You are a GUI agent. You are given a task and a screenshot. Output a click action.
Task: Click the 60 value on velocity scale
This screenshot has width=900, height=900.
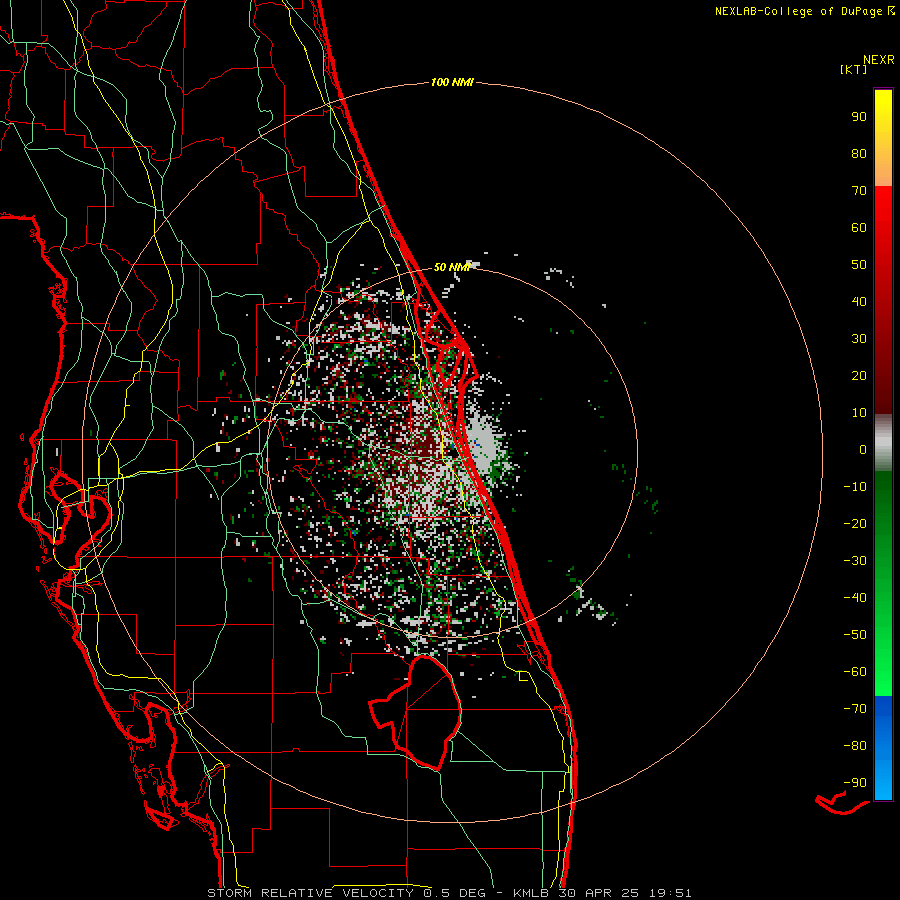point(859,228)
